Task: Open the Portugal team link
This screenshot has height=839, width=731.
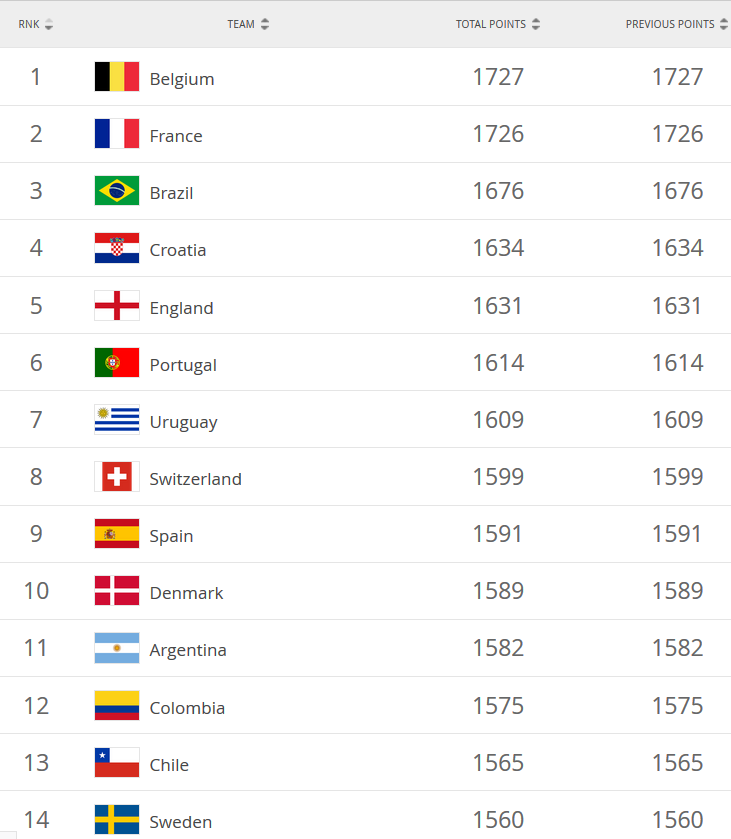Action: (x=183, y=365)
